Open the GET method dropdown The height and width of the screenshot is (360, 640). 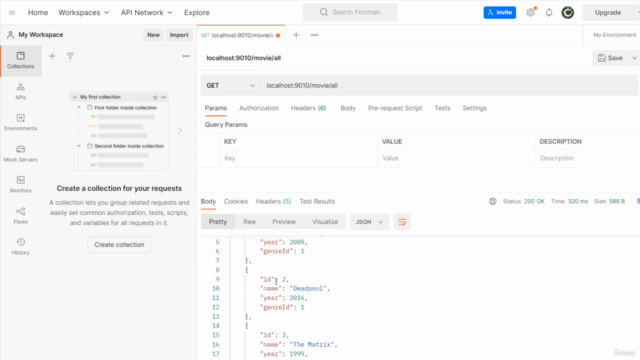pyautogui.click(x=231, y=86)
